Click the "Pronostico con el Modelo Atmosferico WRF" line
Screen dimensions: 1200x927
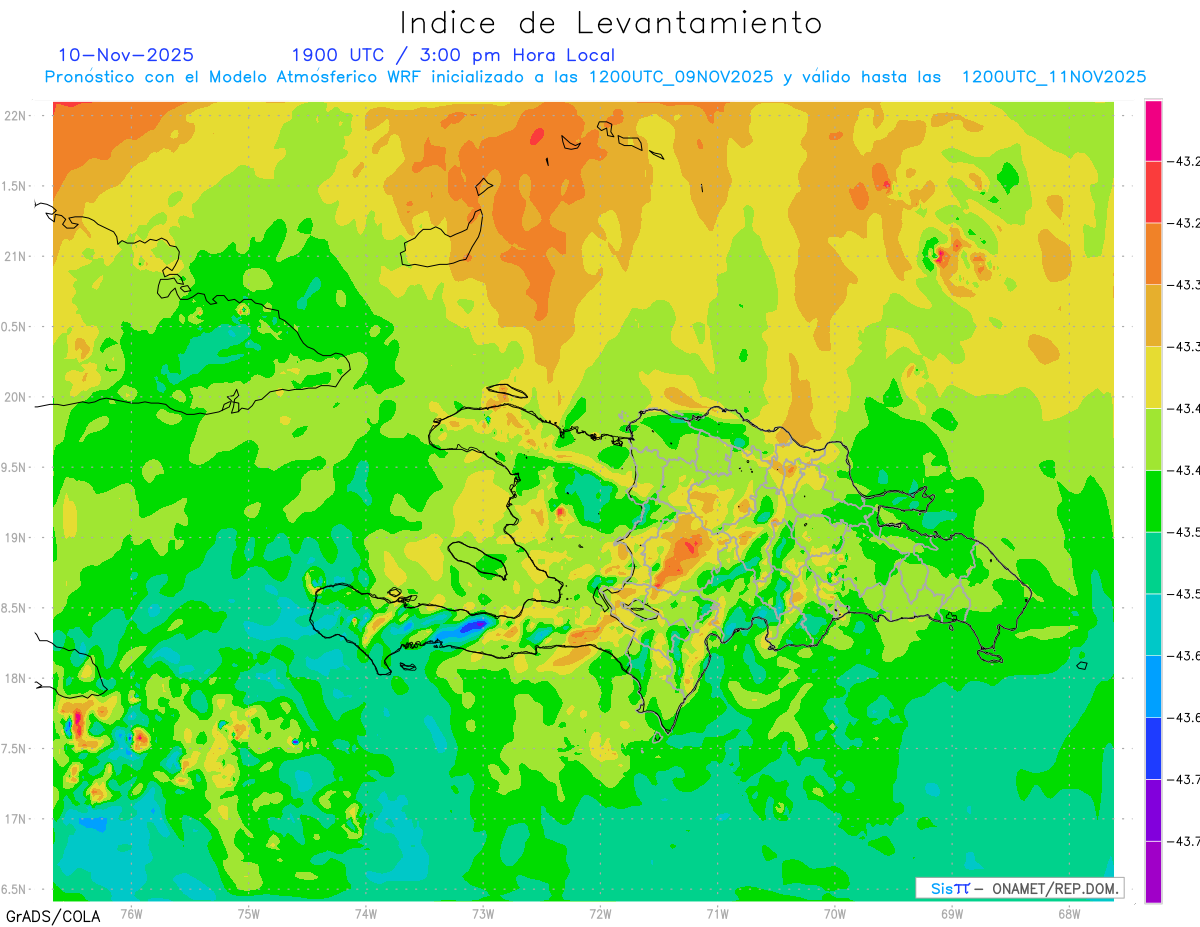pos(595,77)
